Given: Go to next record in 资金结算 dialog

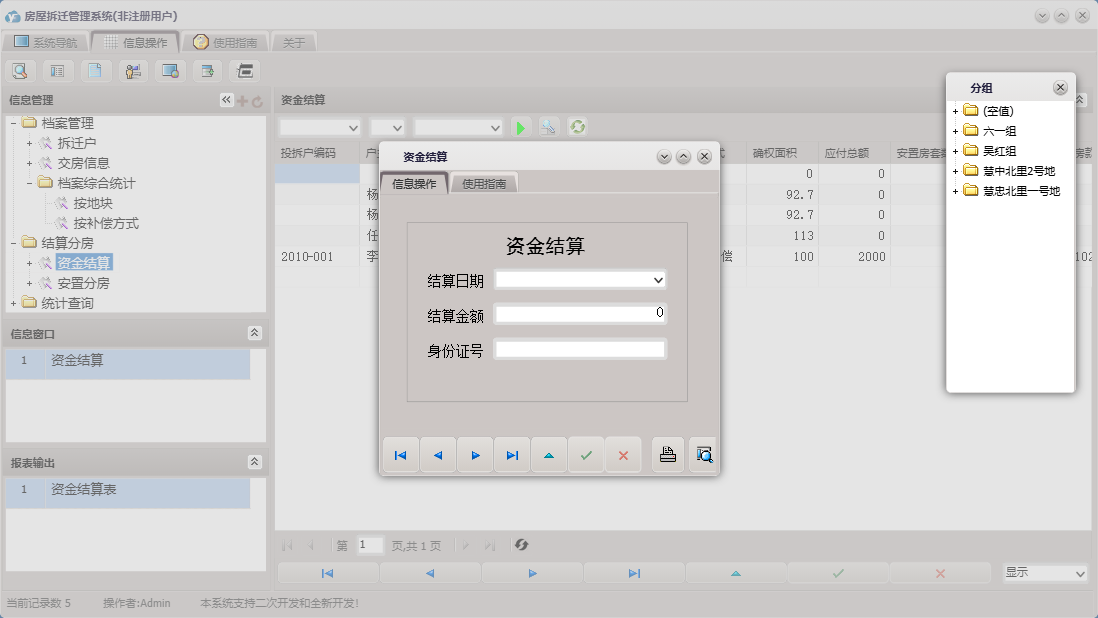Looking at the screenshot, I should pos(475,455).
